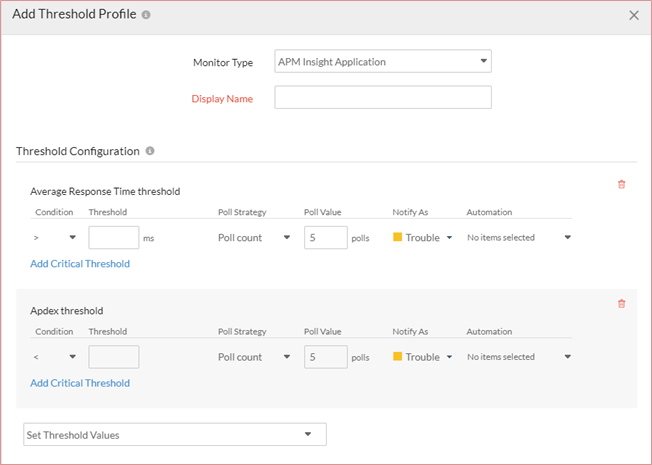Viewport: 652px width, 465px height.
Task: Click the Apdex threshold heading
Action: click(x=67, y=311)
